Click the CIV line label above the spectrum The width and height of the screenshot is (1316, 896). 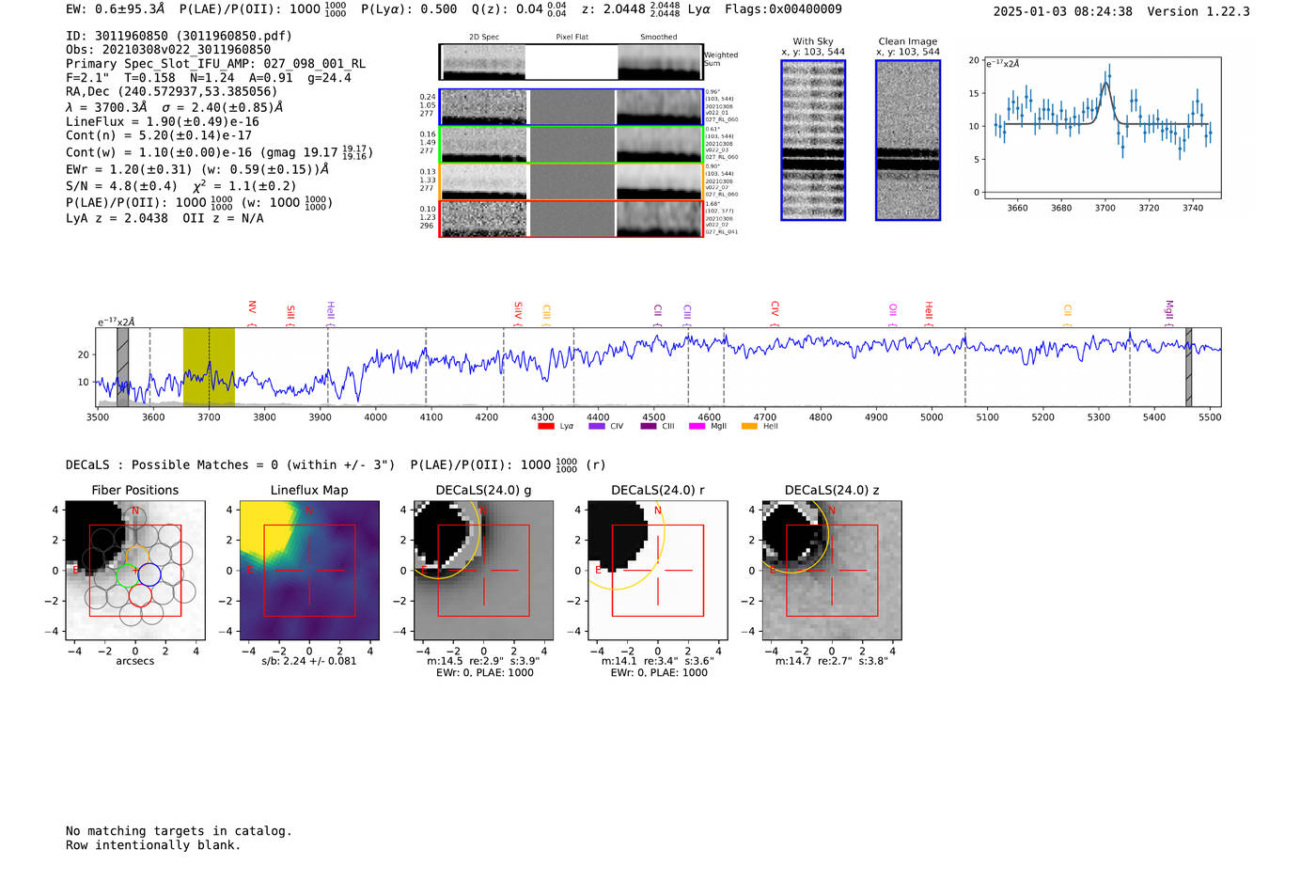(x=775, y=312)
